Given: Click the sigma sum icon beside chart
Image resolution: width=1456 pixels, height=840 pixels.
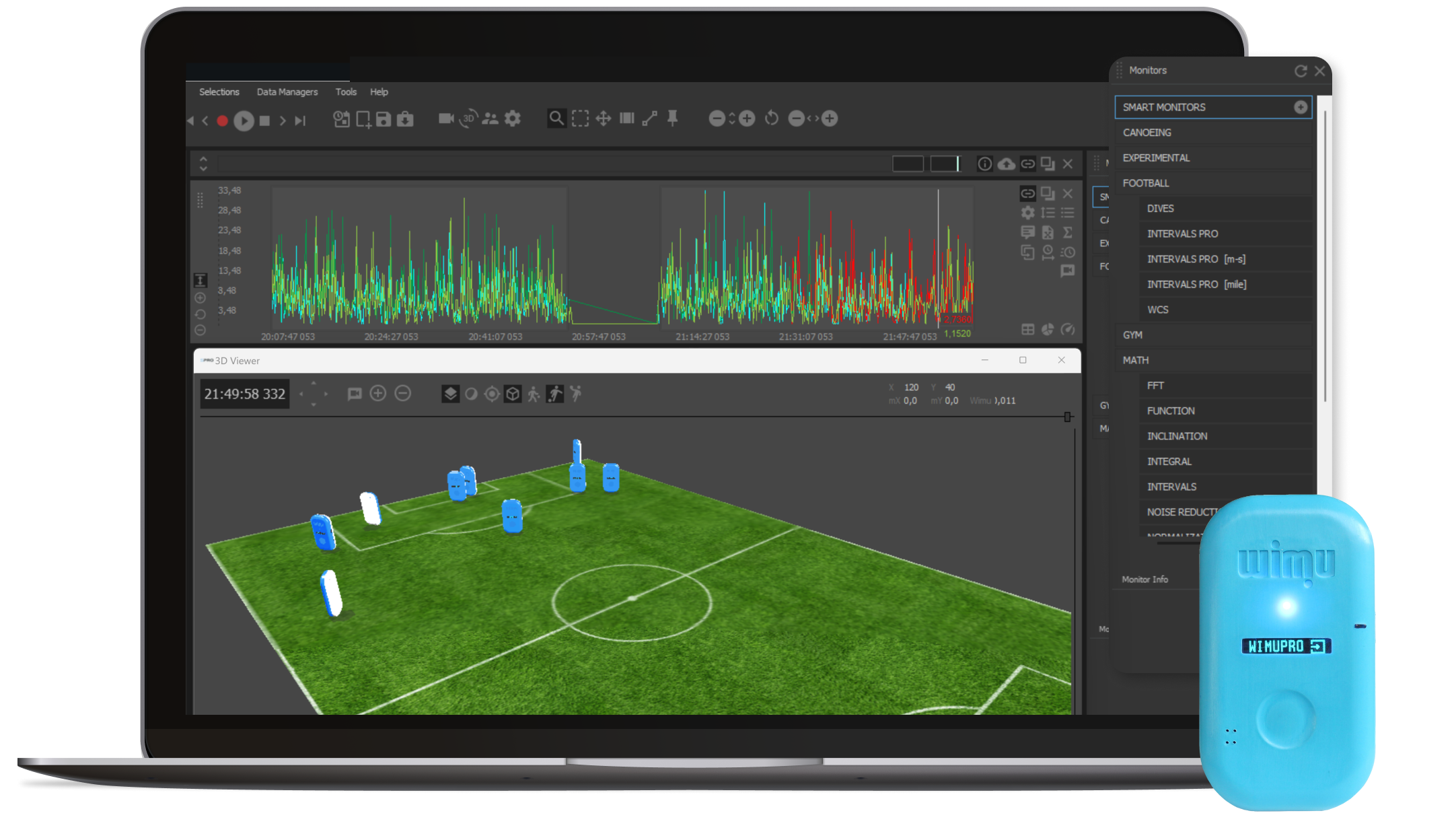Looking at the screenshot, I should click(x=1068, y=233).
